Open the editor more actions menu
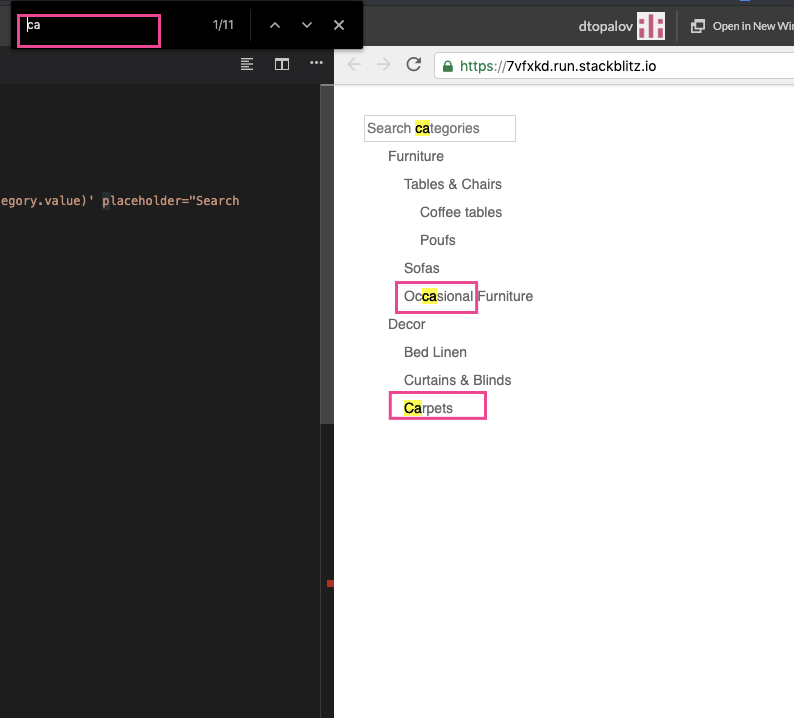The image size is (794, 718). 316,63
